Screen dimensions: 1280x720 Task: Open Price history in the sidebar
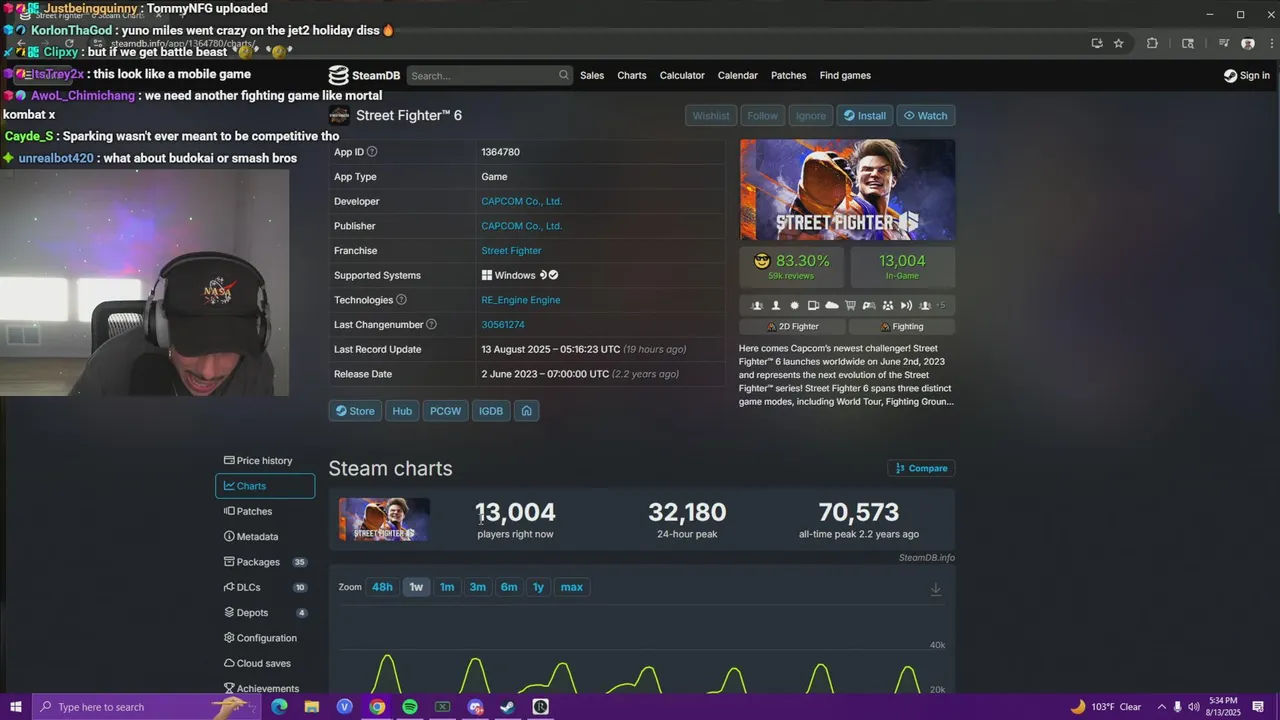coord(265,461)
